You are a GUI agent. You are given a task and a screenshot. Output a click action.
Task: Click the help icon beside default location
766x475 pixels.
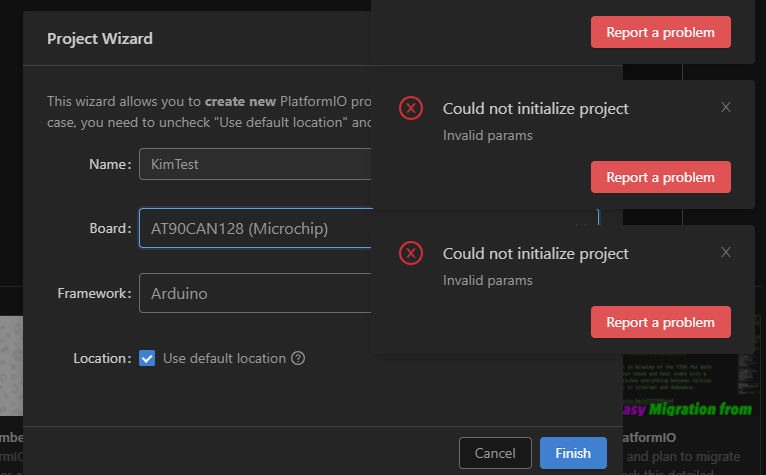pyautogui.click(x=298, y=358)
